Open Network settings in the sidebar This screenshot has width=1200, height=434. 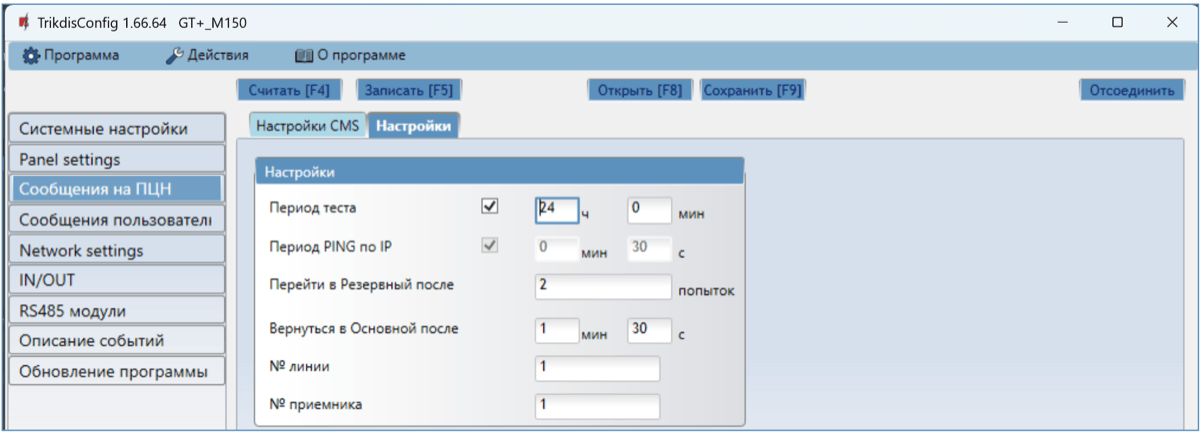click(116, 250)
